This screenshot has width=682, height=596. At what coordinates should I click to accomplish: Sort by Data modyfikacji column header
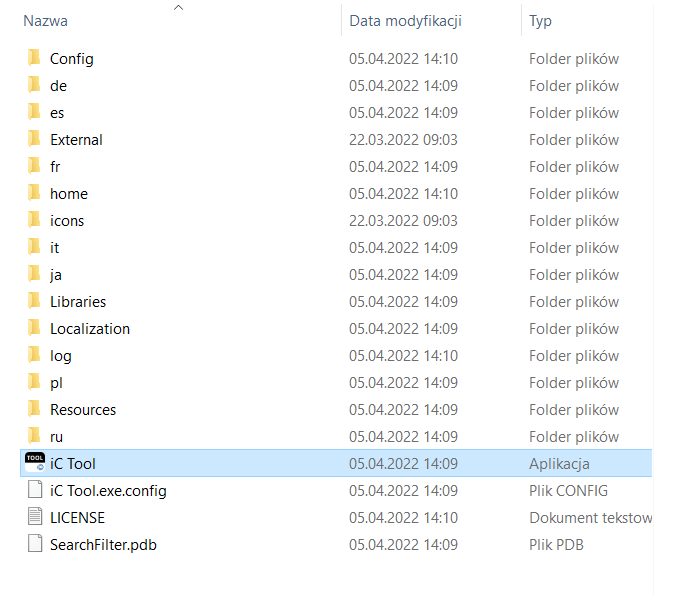click(405, 21)
